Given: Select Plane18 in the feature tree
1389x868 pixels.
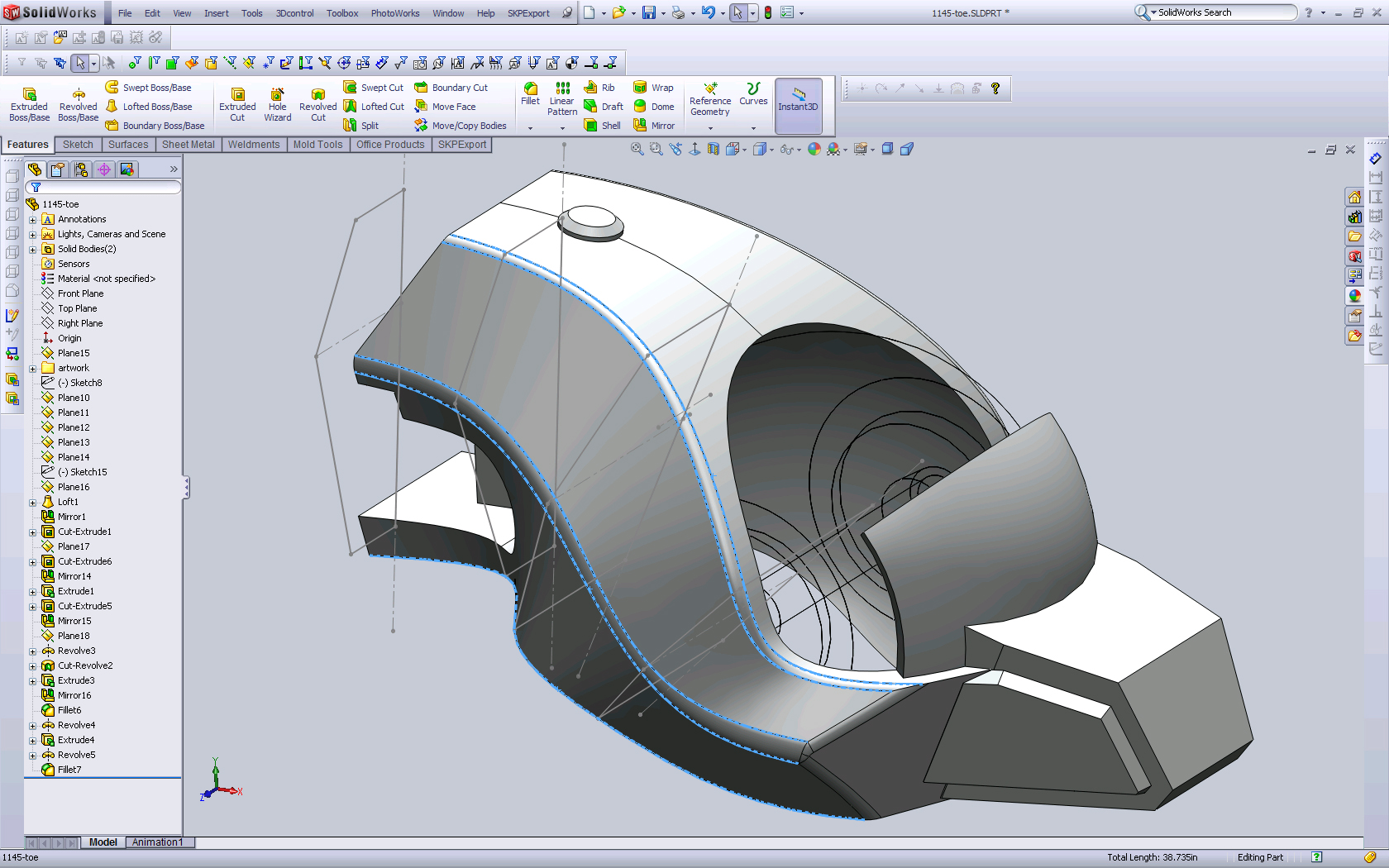Looking at the screenshot, I should tap(74, 636).
